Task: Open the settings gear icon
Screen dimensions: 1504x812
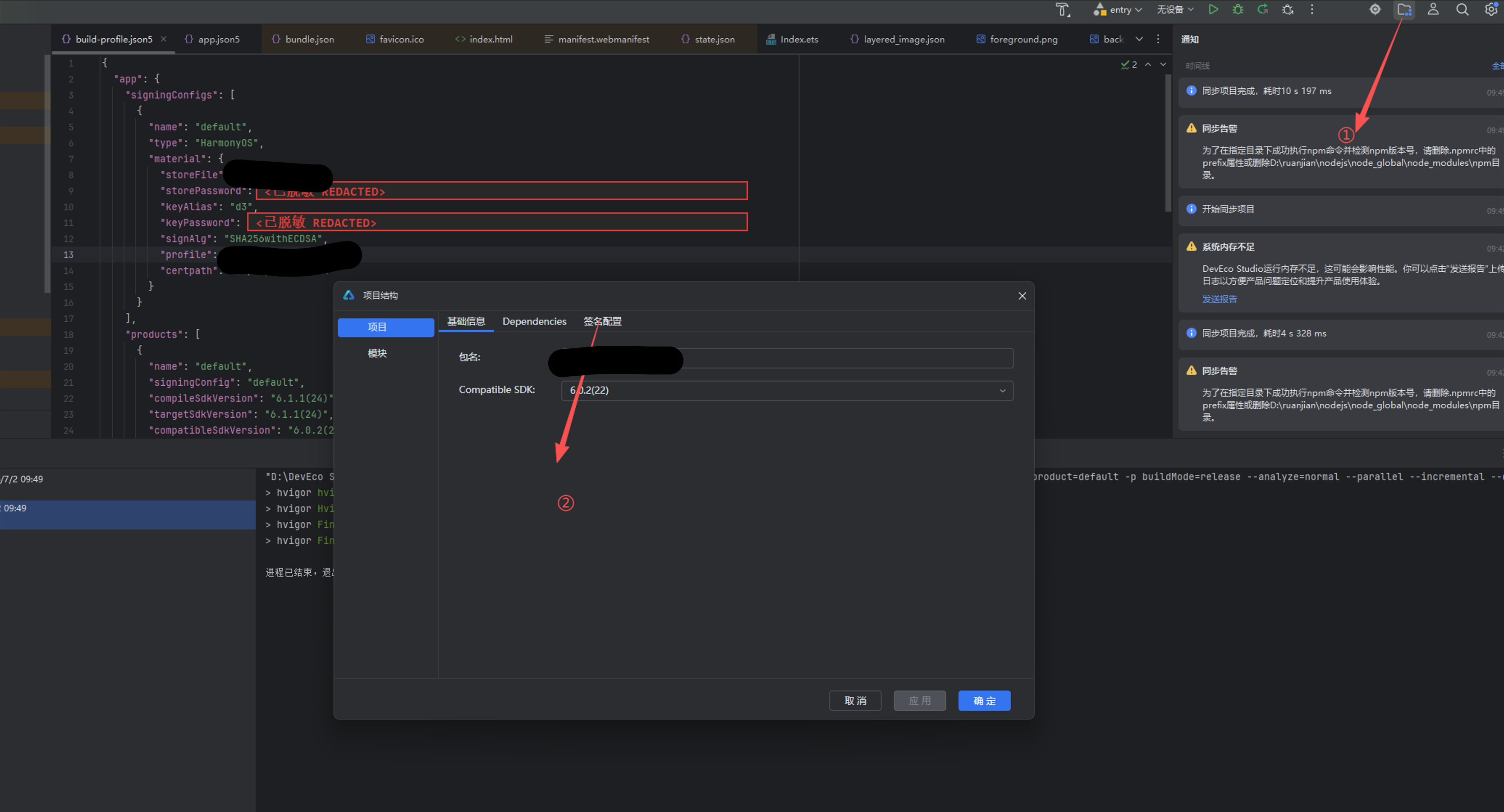Action: pos(1490,9)
